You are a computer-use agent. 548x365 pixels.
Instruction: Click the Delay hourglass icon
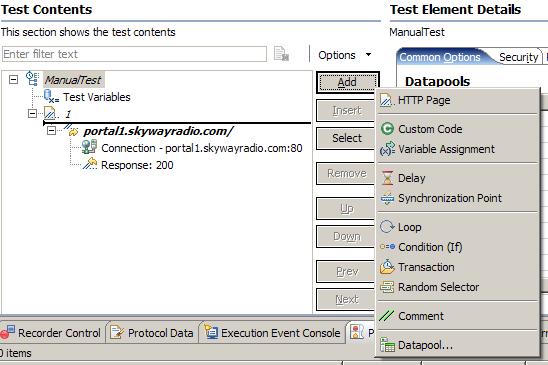click(x=387, y=178)
